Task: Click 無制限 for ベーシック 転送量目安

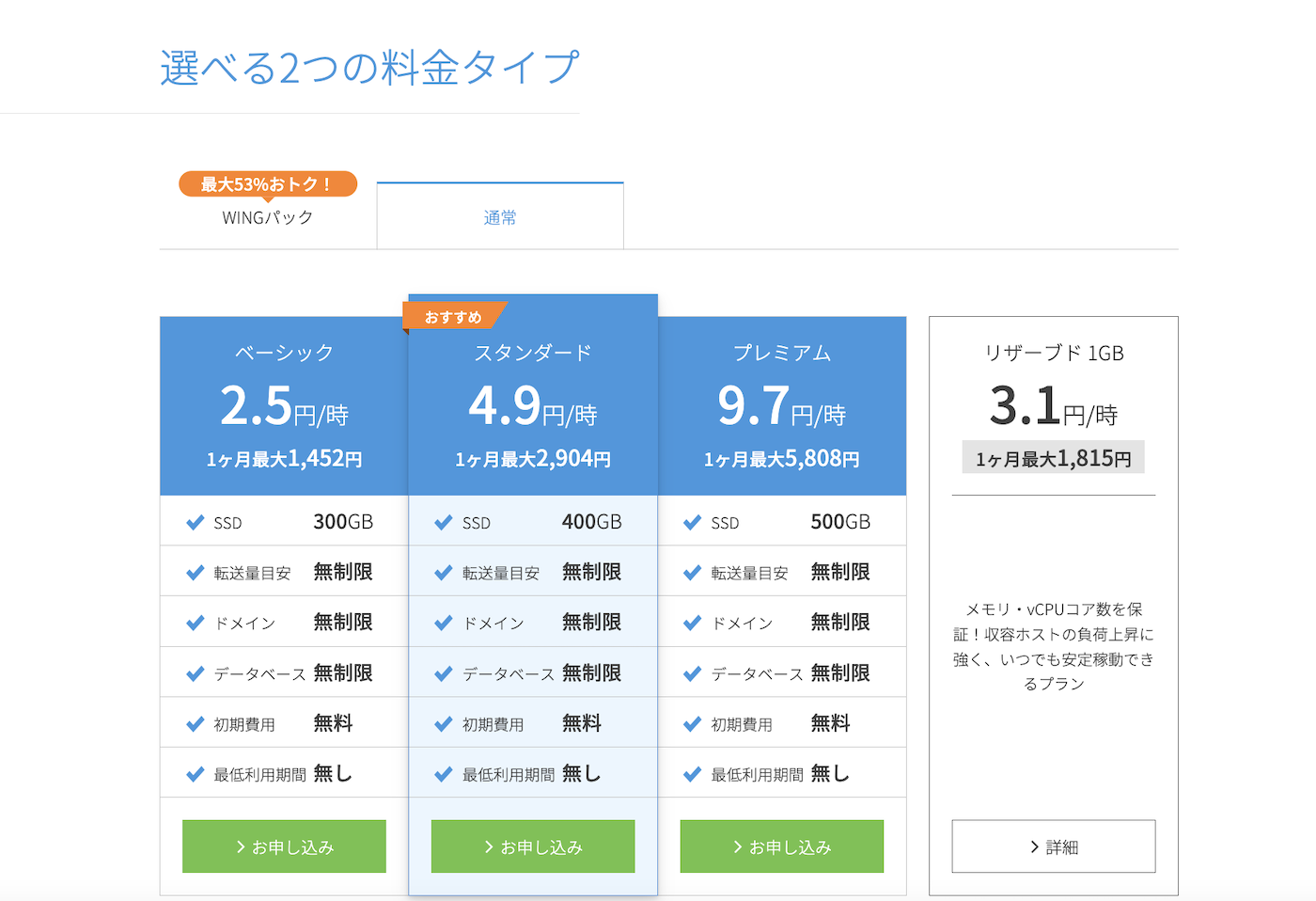Action: tap(343, 572)
